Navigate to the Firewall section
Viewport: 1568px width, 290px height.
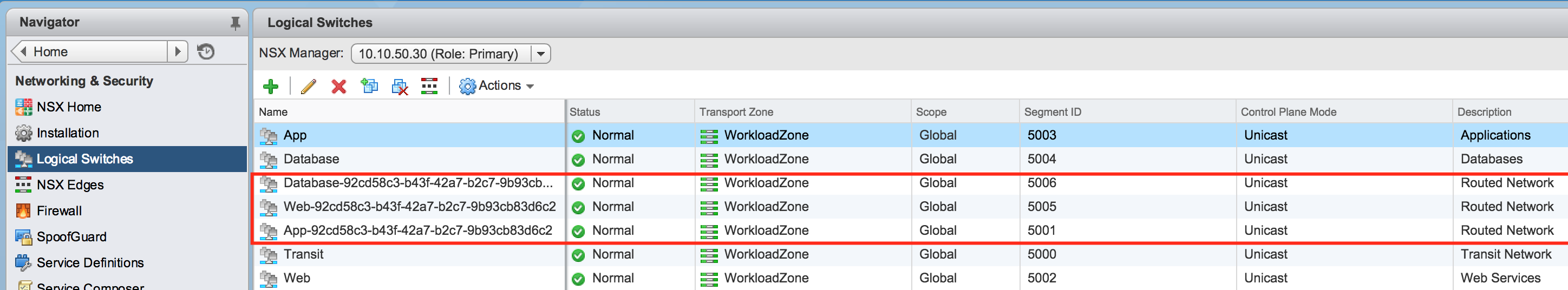tap(59, 211)
